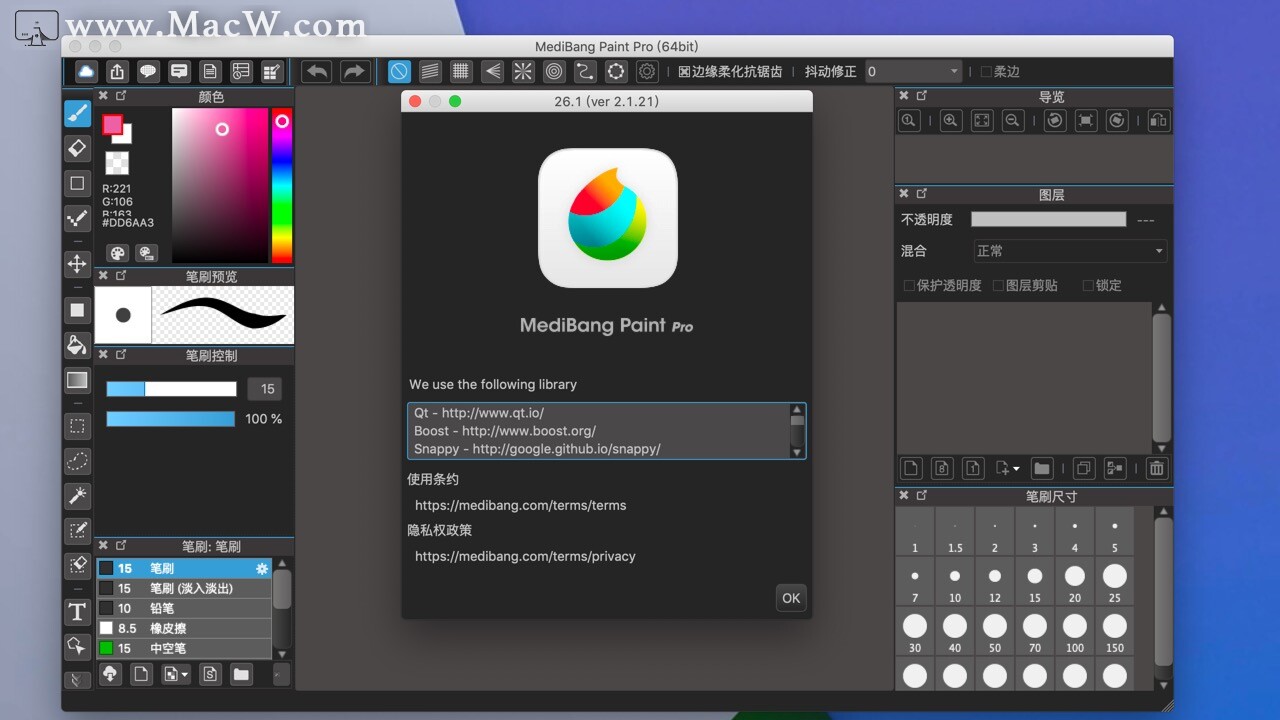Select the 笔刷 (淡入淡出) brush

click(x=183, y=588)
